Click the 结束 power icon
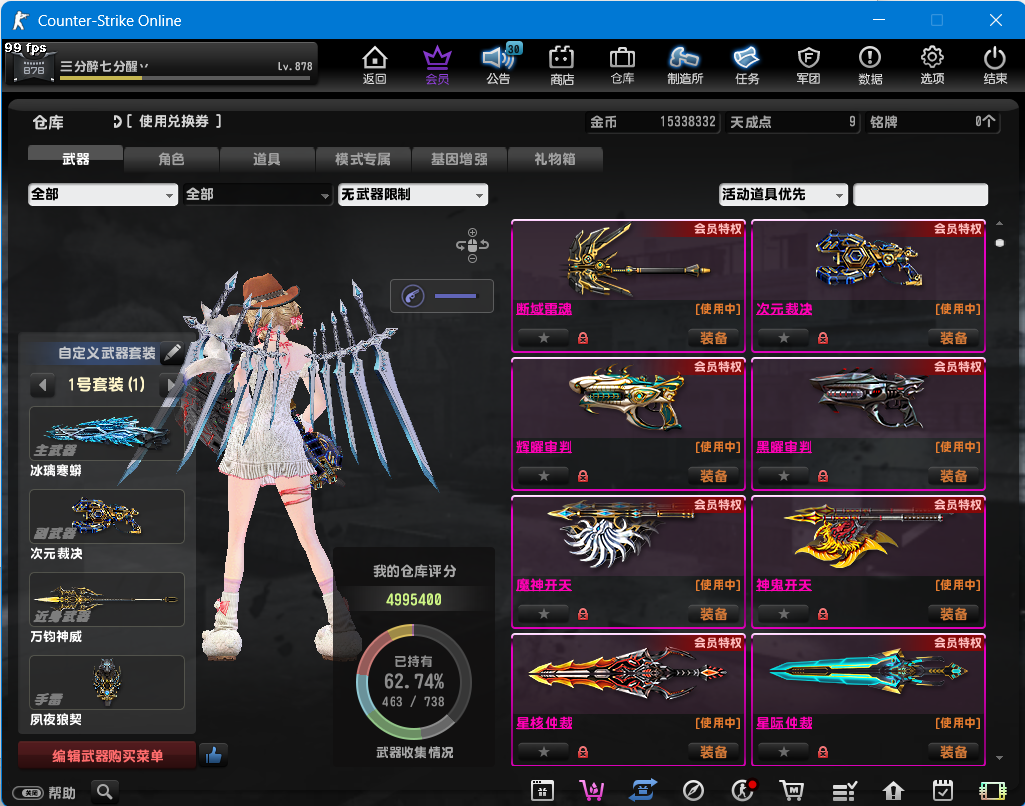 (x=994, y=65)
